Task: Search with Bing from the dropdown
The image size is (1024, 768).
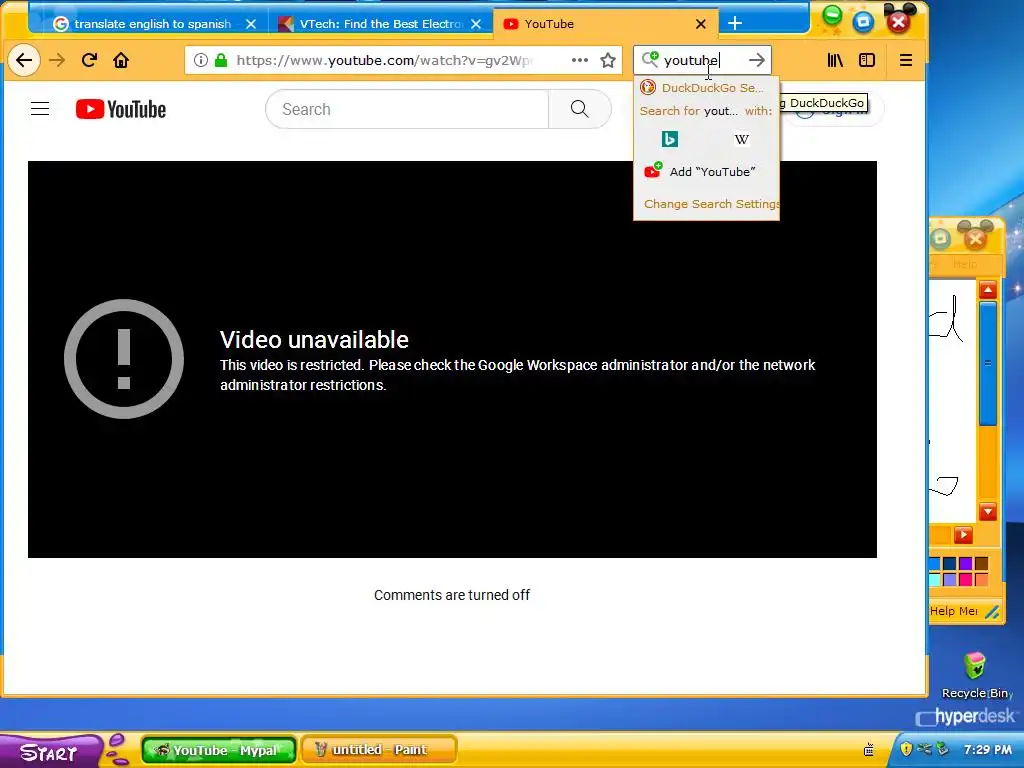Action: [670, 139]
